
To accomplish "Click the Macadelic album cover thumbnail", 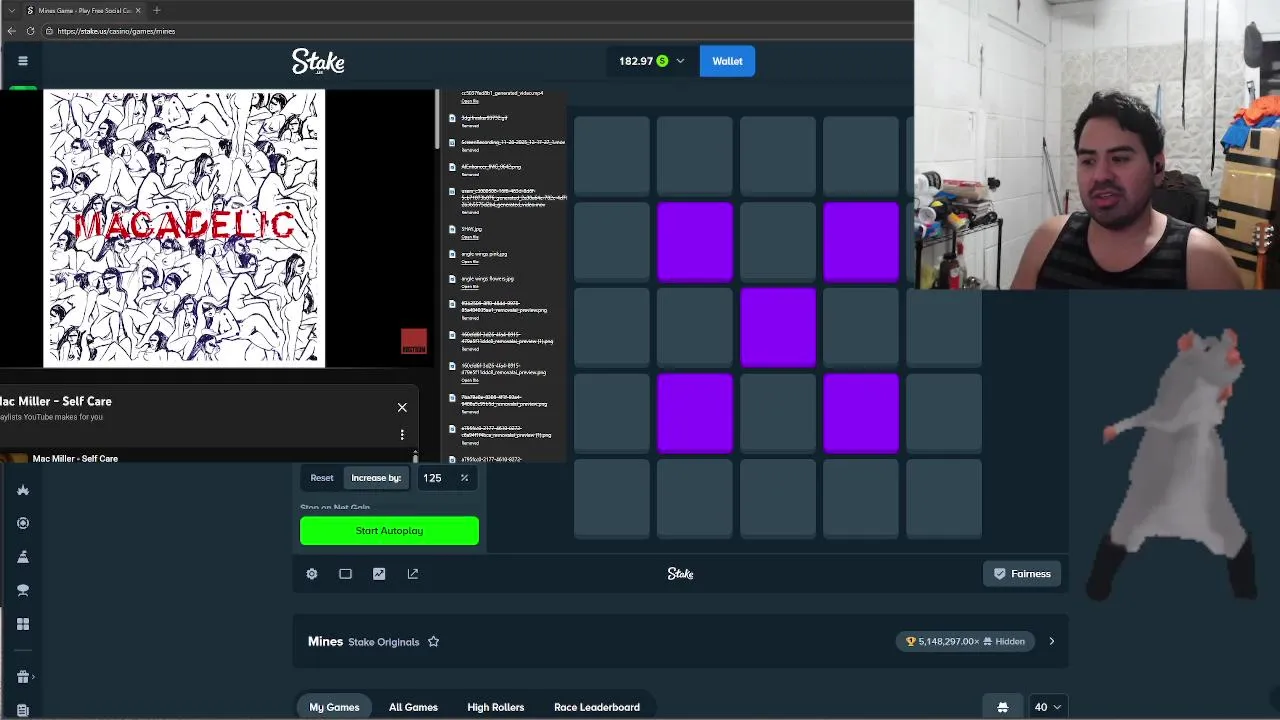I will click(x=184, y=228).
